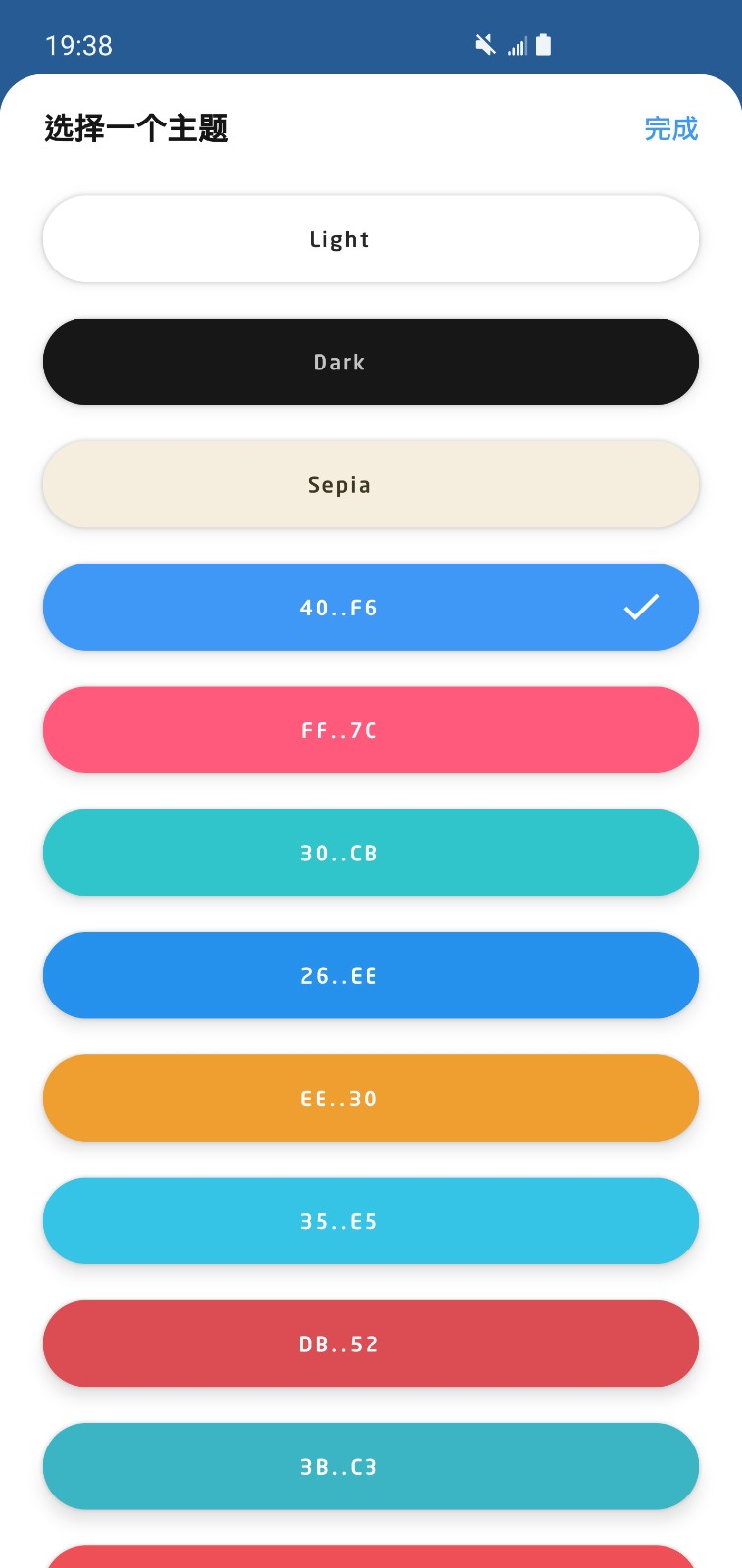This screenshot has height=1568, width=742.
Task: Tap the battery icon in status bar
Action: coord(544,45)
